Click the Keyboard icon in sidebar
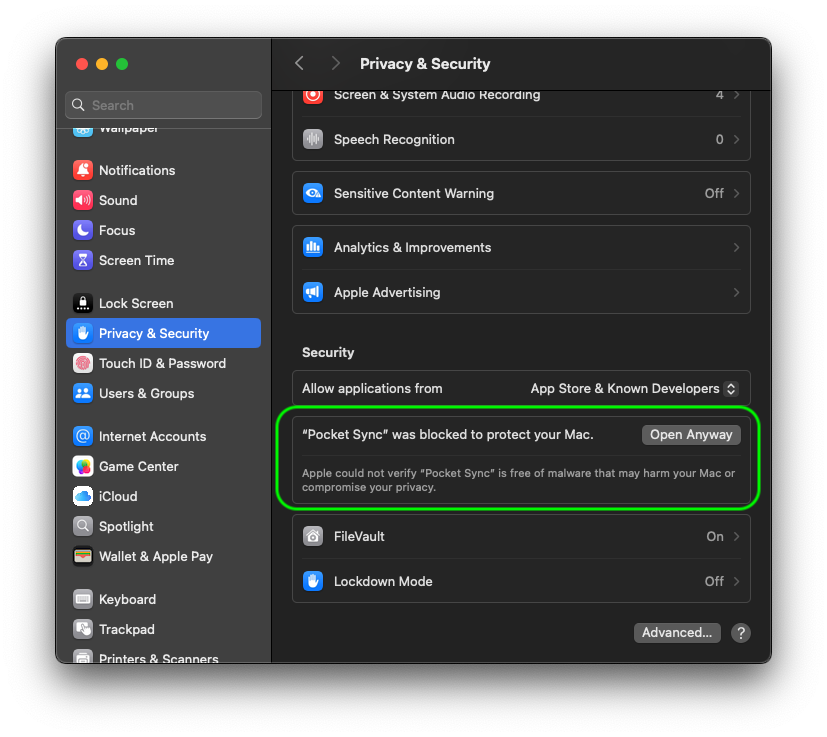 click(83, 599)
